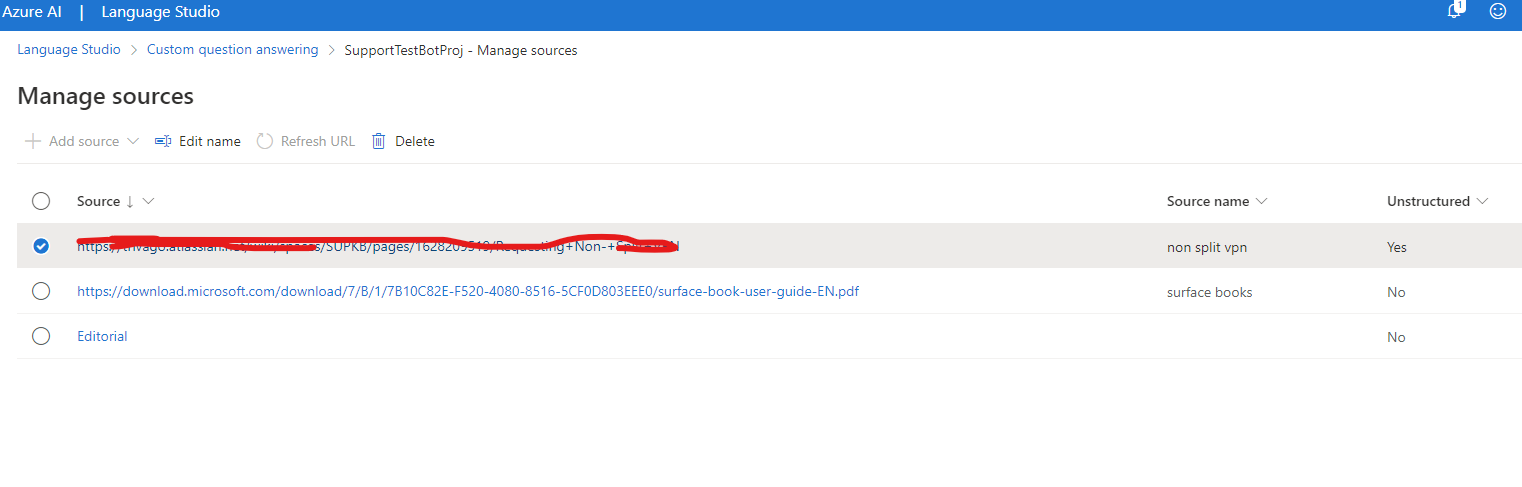
Task: Open the Source name column chevron
Action: click(1261, 201)
